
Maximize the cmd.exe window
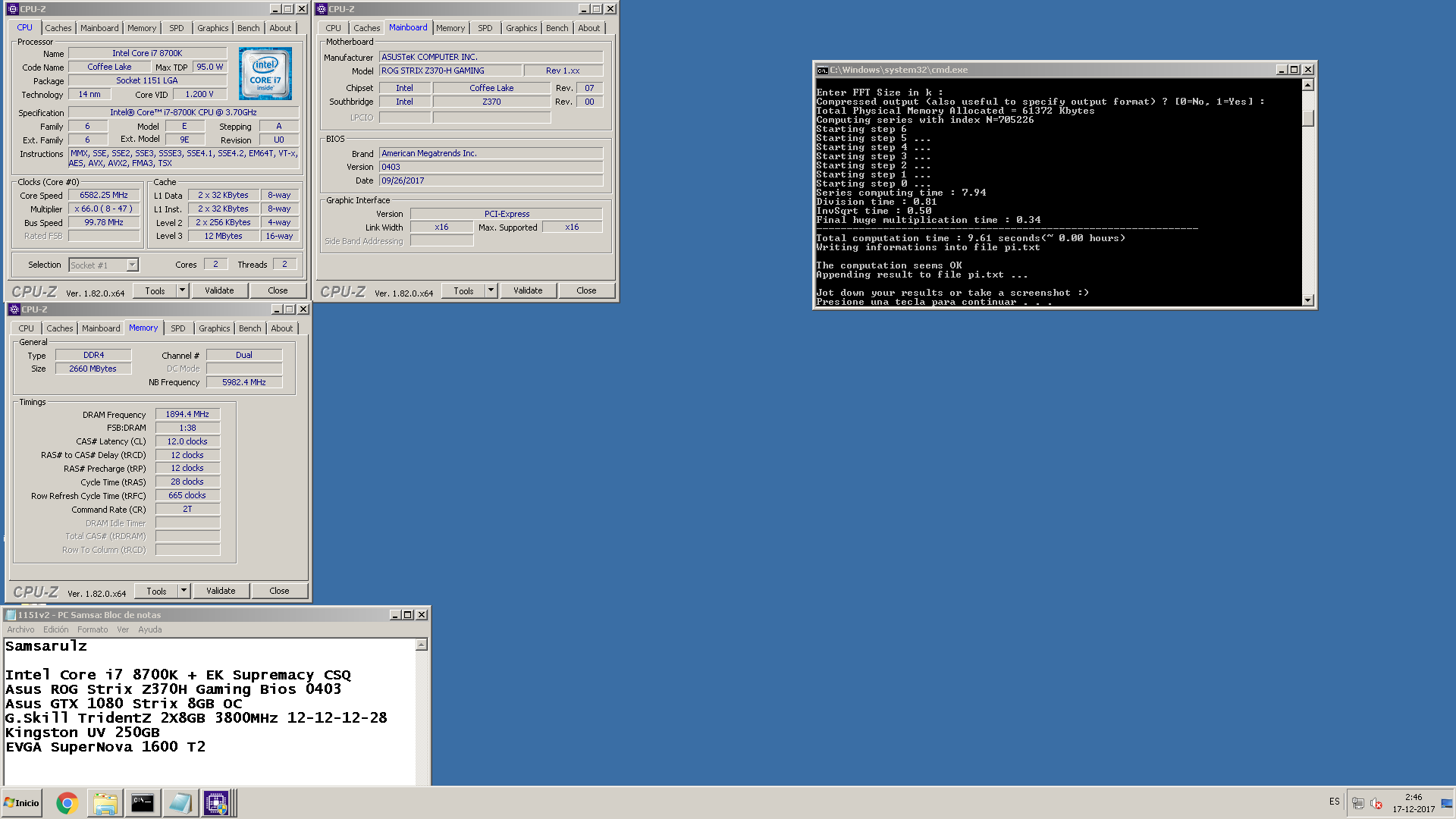point(1294,70)
